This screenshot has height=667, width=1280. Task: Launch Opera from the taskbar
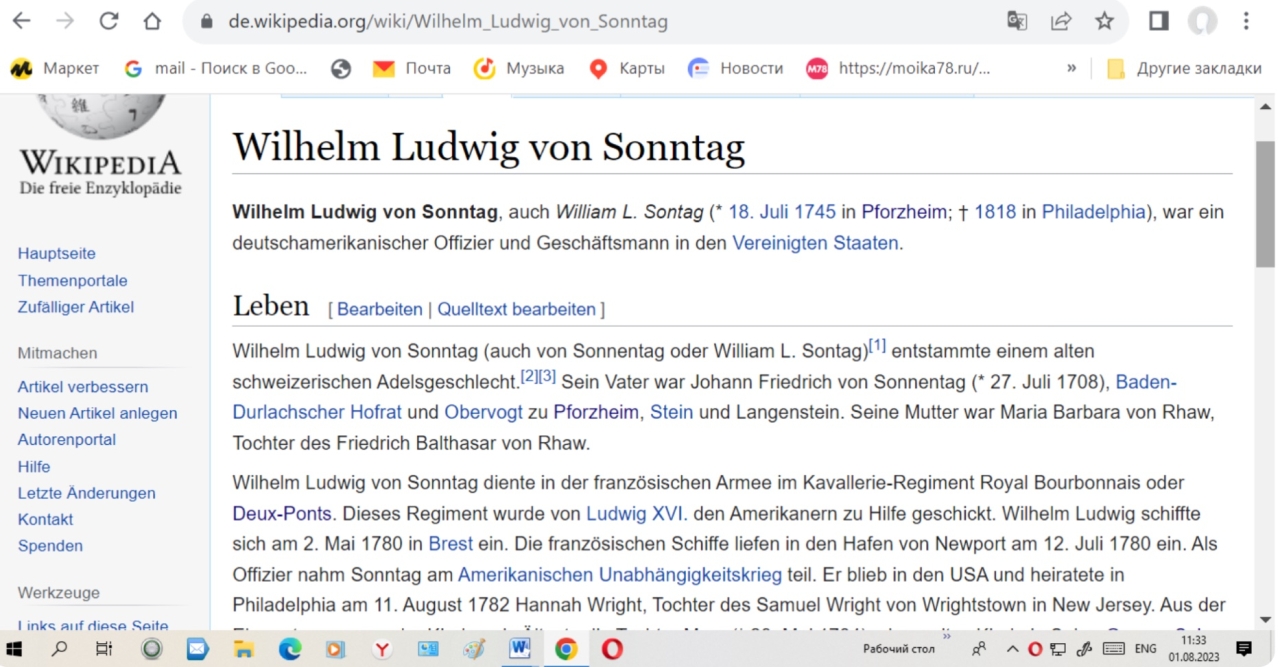[612, 649]
